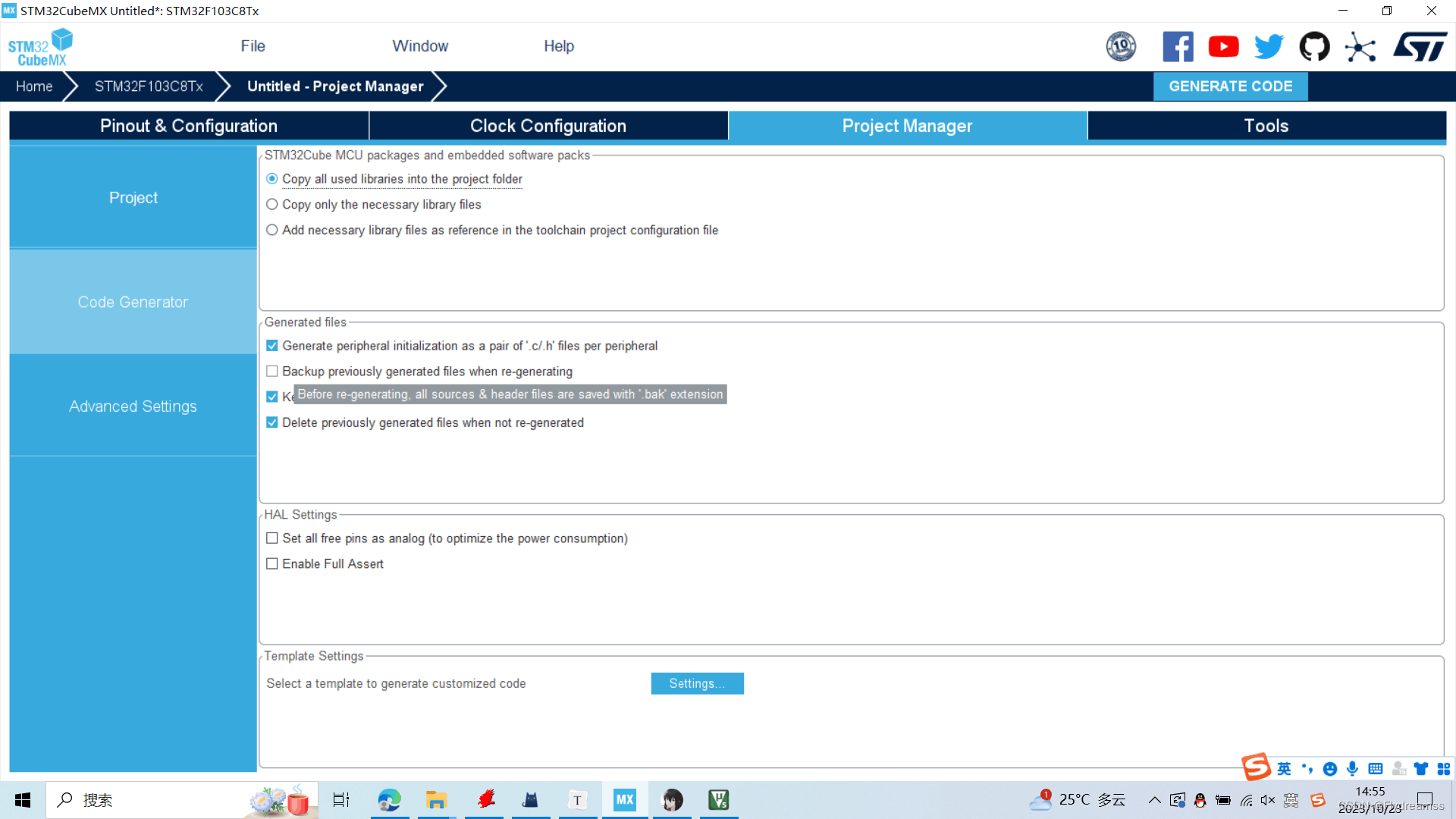The height and width of the screenshot is (819, 1456).
Task: Select 'Copy all used libraries into the project folder'
Action: pyautogui.click(x=394, y=179)
